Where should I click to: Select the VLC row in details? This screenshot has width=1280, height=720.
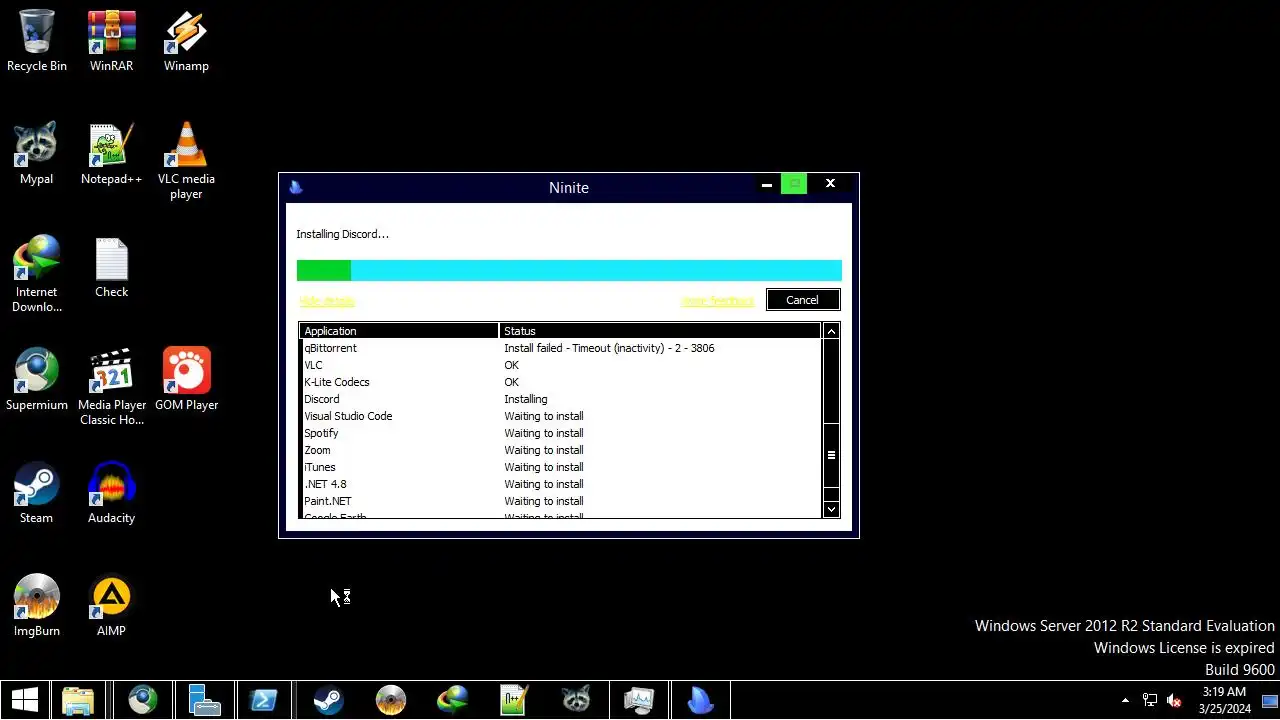click(x=560, y=365)
